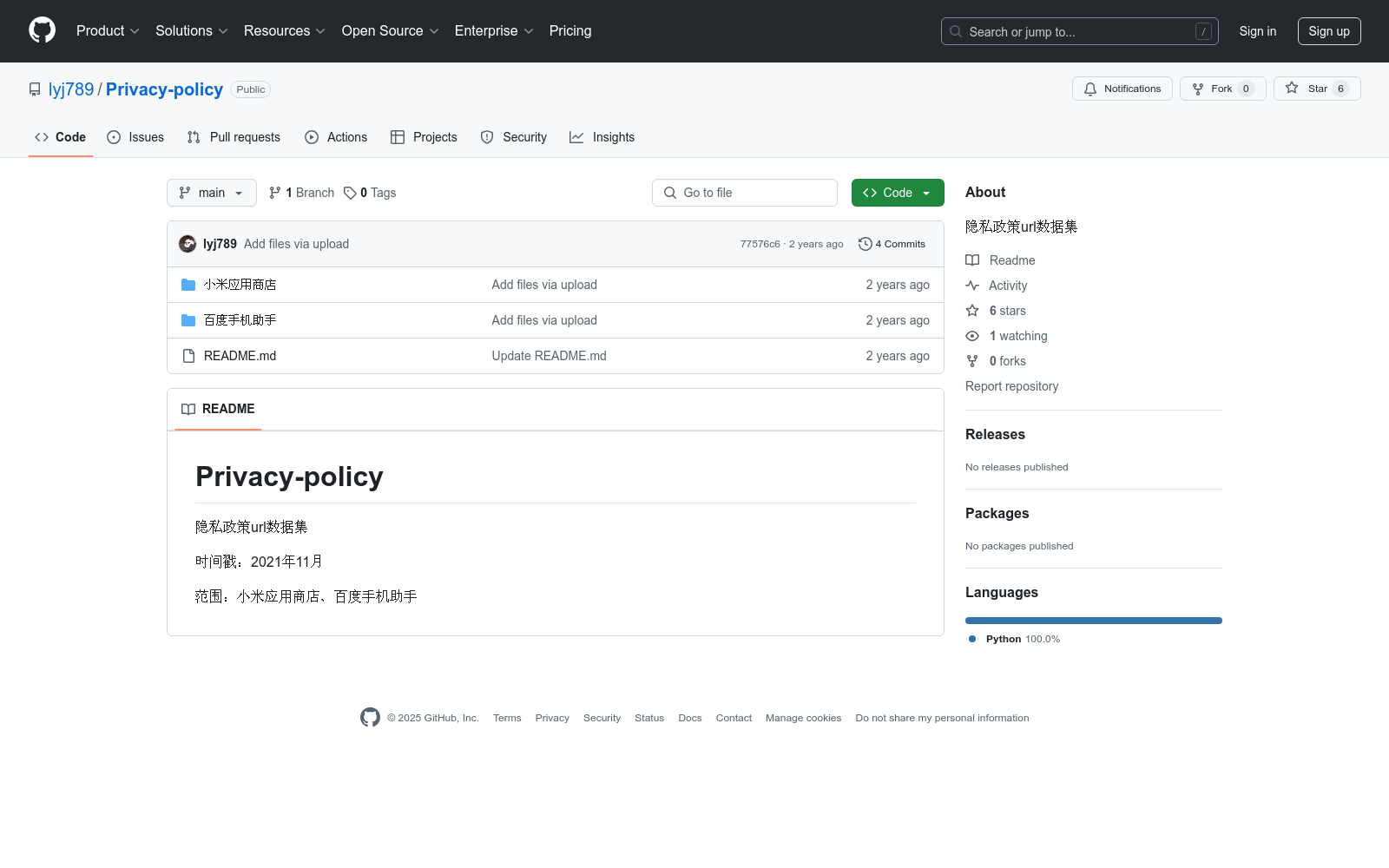Switch to the Issues tab
Image resolution: width=1389 pixels, height=868 pixels.
tap(135, 137)
